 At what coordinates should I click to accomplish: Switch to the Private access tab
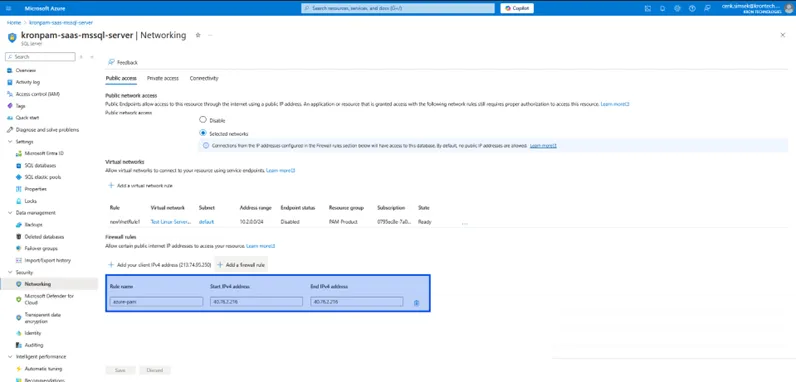[x=162, y=78]
